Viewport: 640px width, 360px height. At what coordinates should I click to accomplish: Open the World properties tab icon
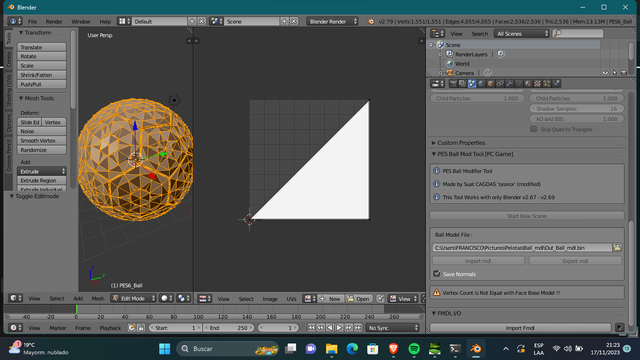click(481, 84)
